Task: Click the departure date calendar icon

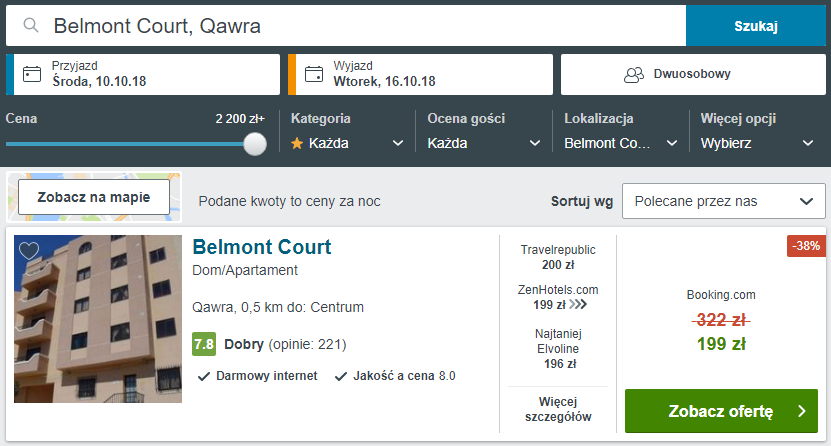Action: [314, 74]
